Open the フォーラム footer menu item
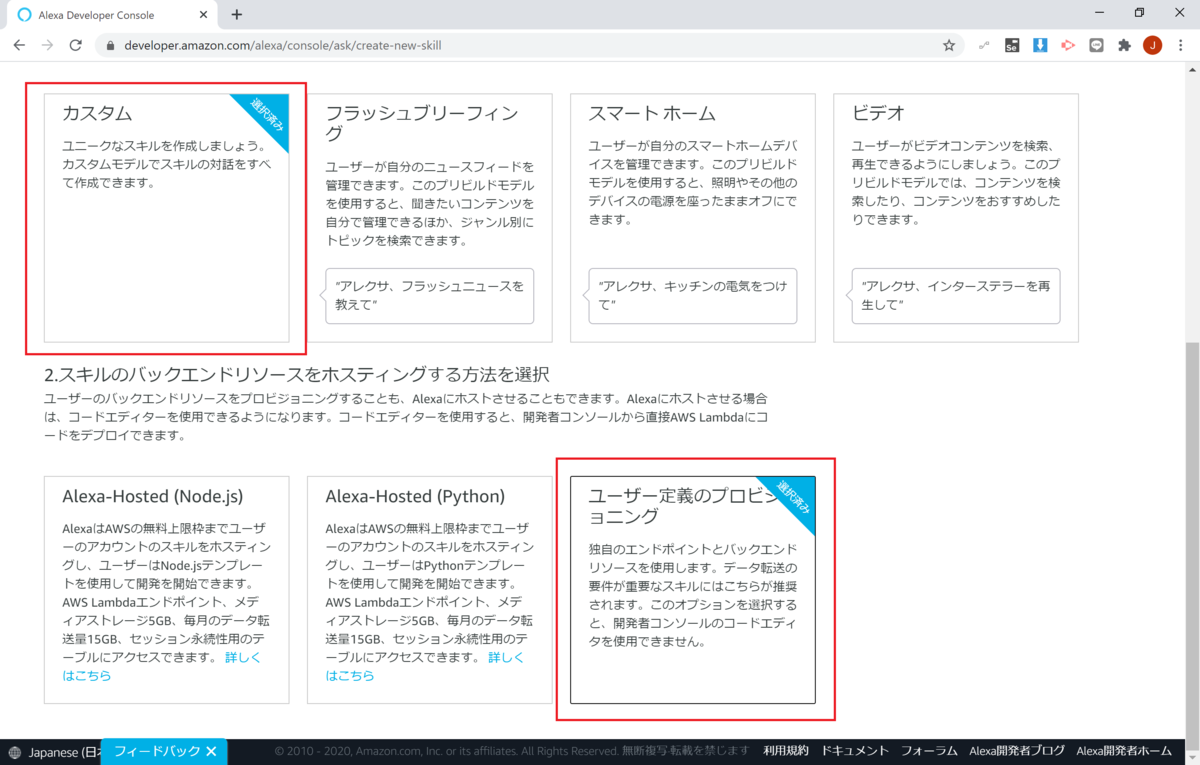The height and width of the screenshot is (765, 1200). point(928,752)
